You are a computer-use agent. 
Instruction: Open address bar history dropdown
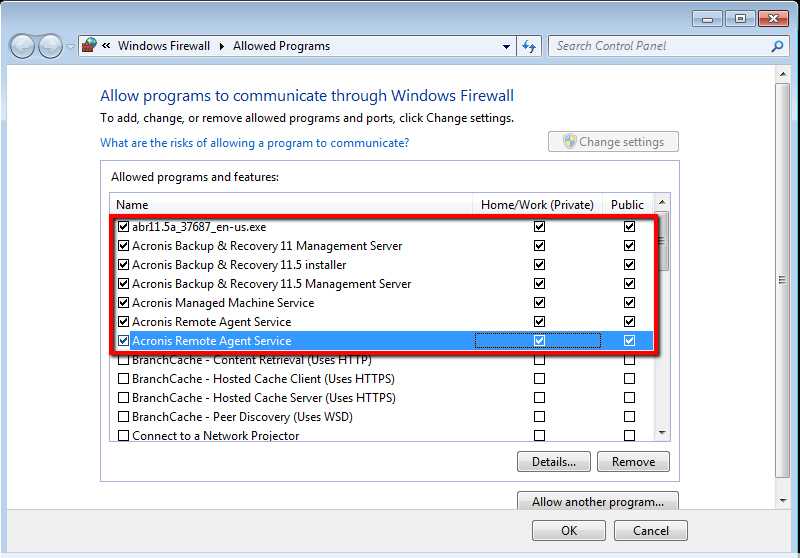coord(506,46)
